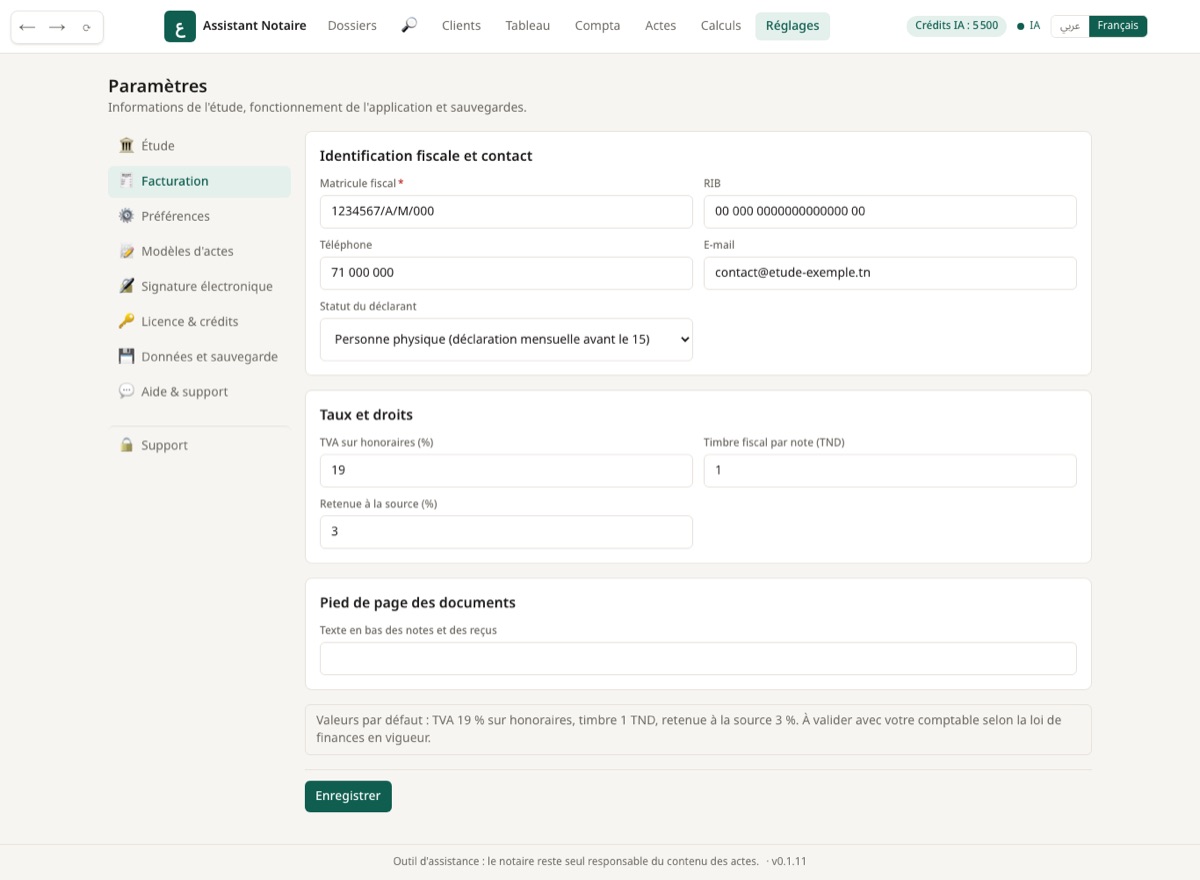
Task: Click the Matricule fiscal input field
Action: pos(506,211)
